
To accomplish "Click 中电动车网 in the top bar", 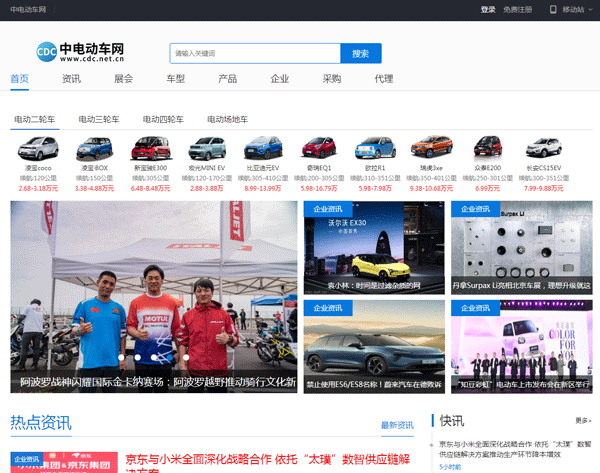I will [28, 10].
